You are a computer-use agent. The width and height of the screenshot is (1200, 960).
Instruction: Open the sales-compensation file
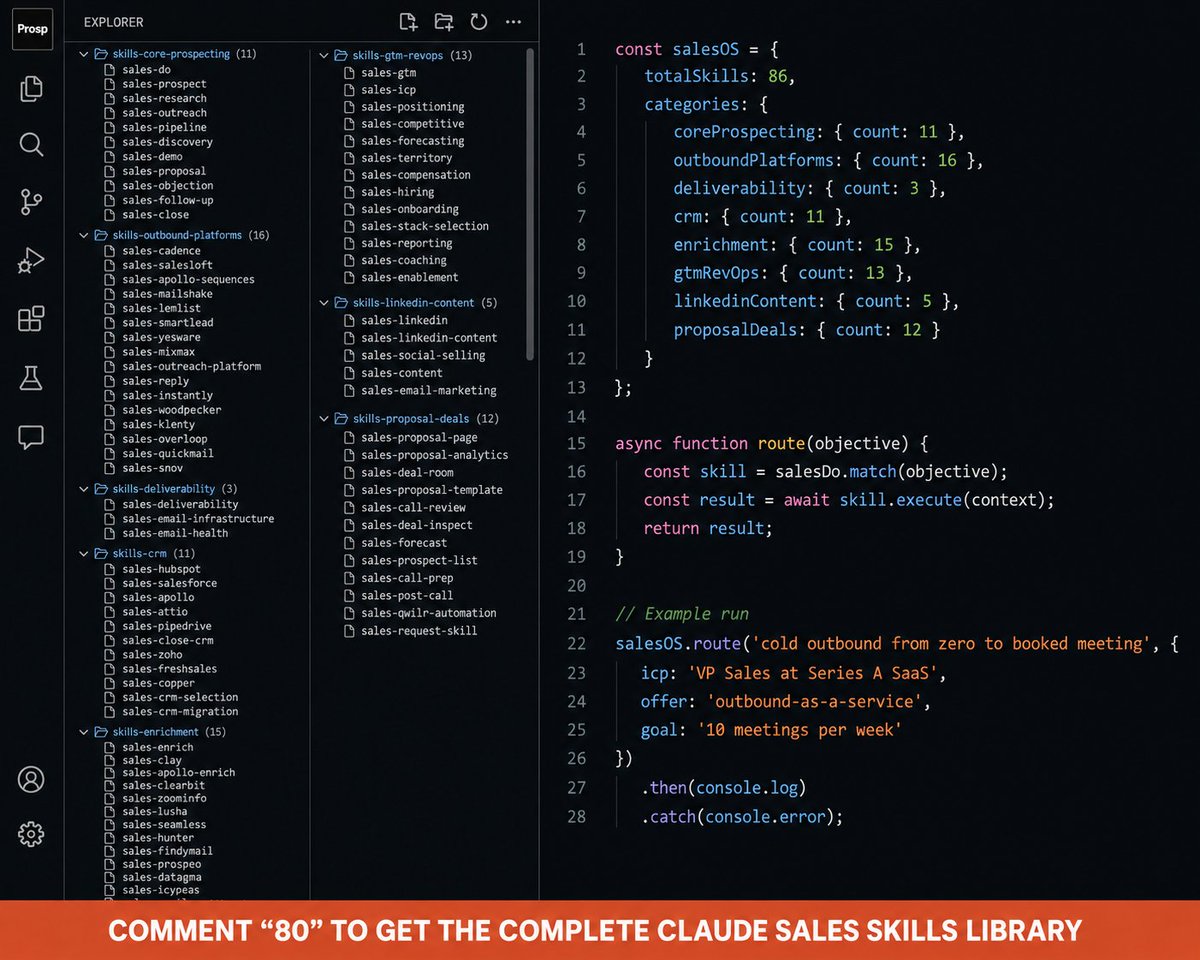tap(416, 175)
